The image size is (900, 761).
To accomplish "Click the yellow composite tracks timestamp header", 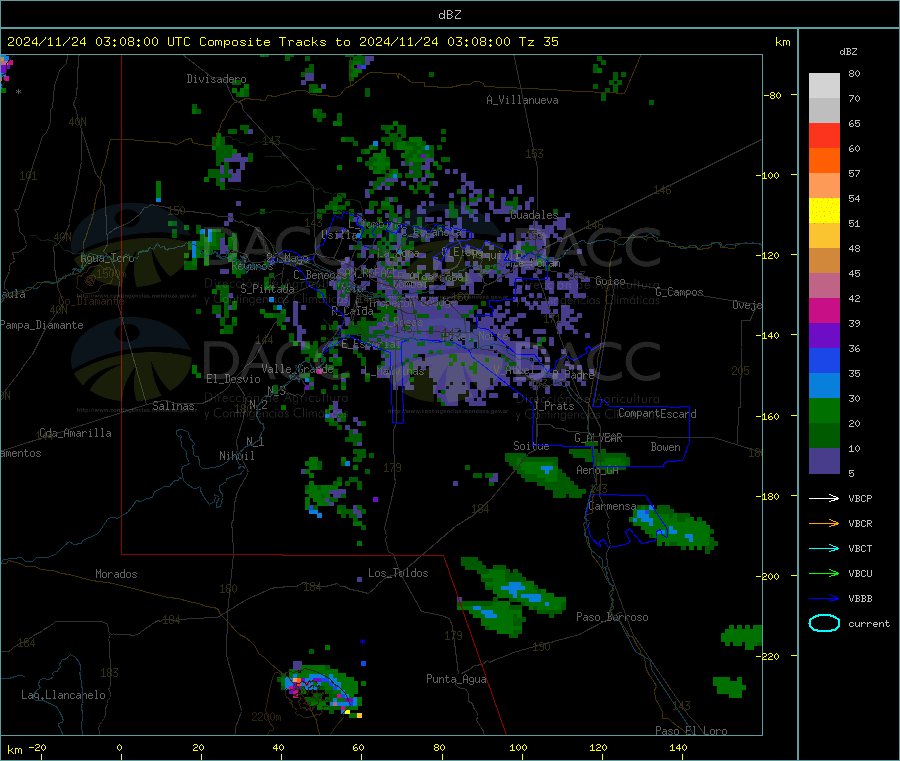I will point(282,41).
